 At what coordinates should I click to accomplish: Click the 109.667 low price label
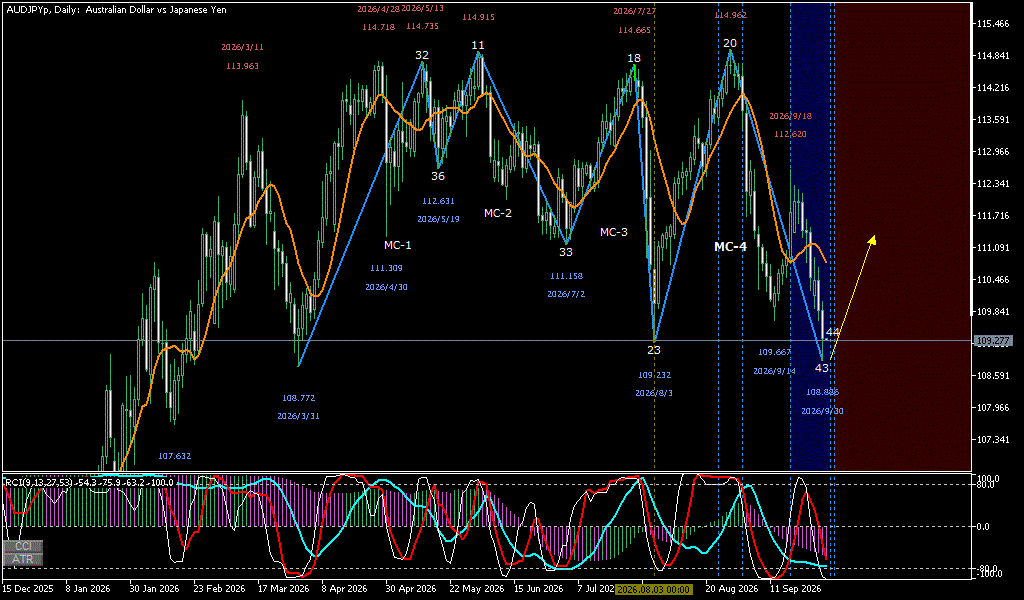click(775, 353)
